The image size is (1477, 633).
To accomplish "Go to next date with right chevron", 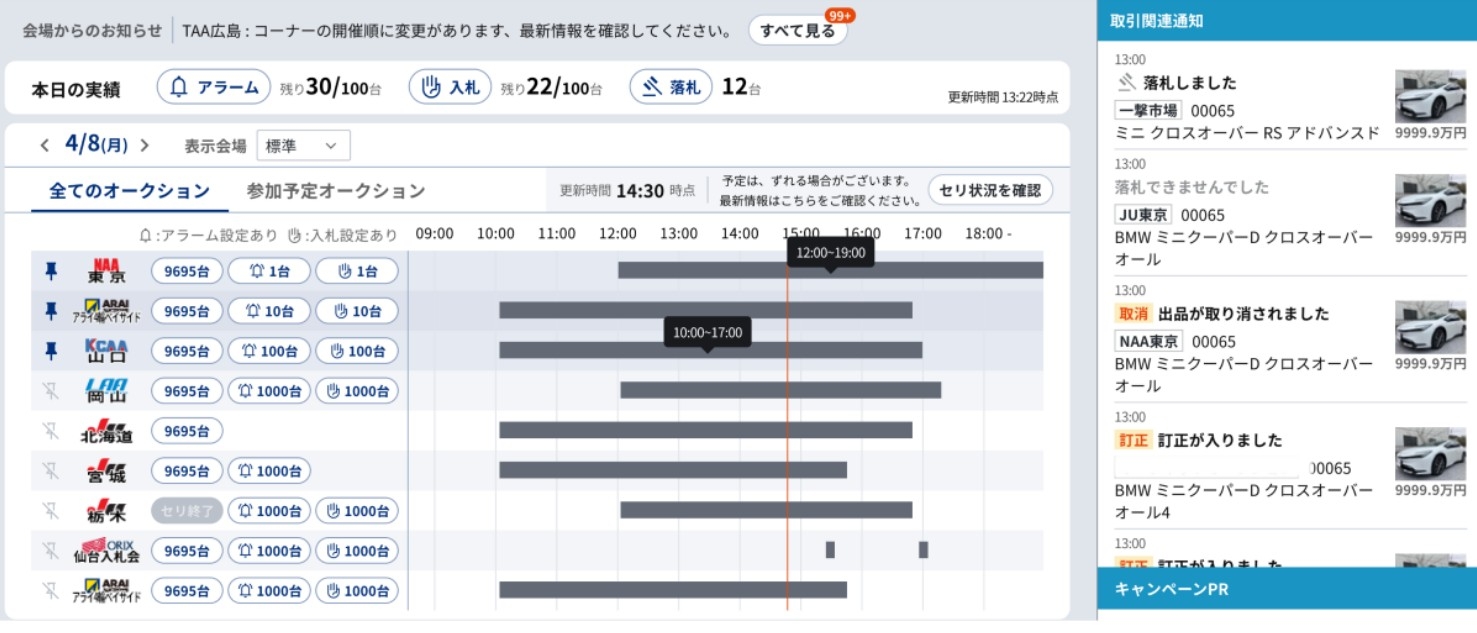I will pyautogui.click(x=145, y=146).
